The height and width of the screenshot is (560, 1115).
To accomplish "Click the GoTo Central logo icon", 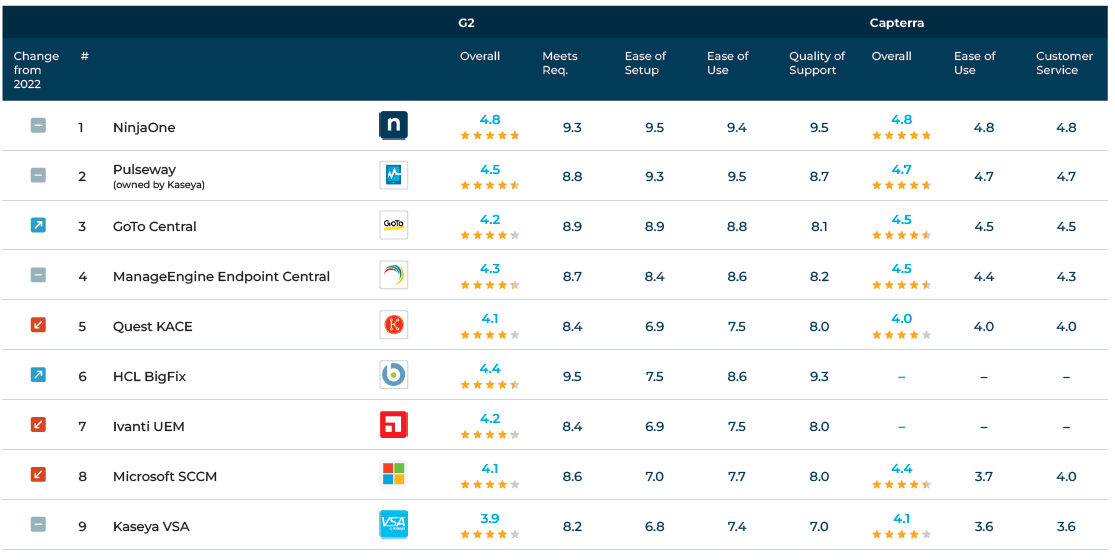I will coord(393,225).
